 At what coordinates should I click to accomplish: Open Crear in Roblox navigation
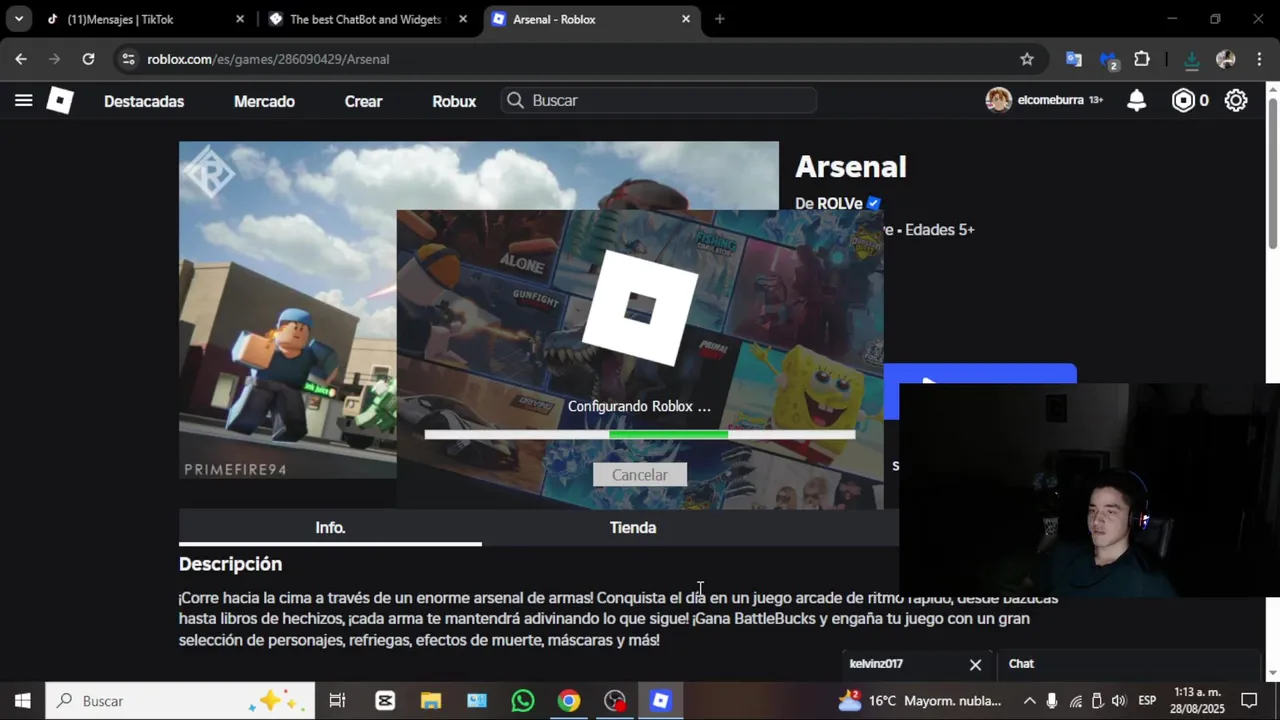coord(363,101)
